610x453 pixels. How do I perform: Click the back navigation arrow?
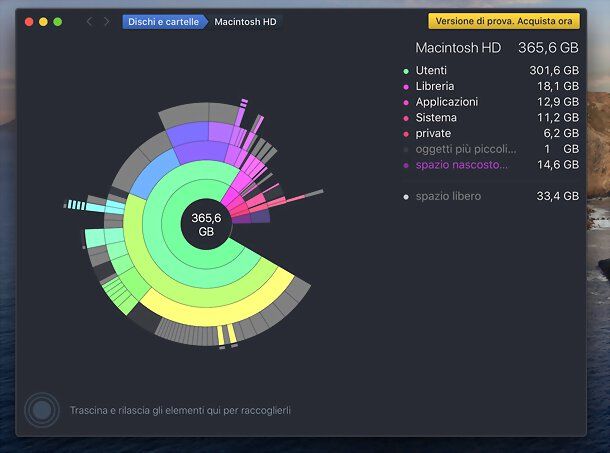tap(89, 21)
